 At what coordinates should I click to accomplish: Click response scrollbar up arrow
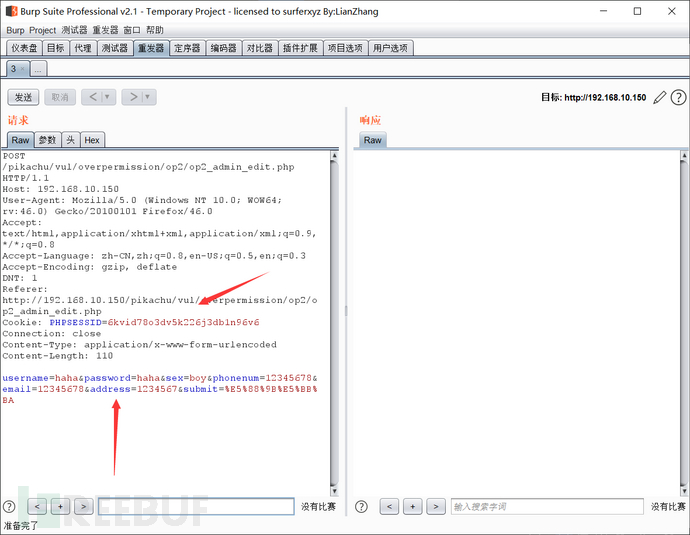684,155
